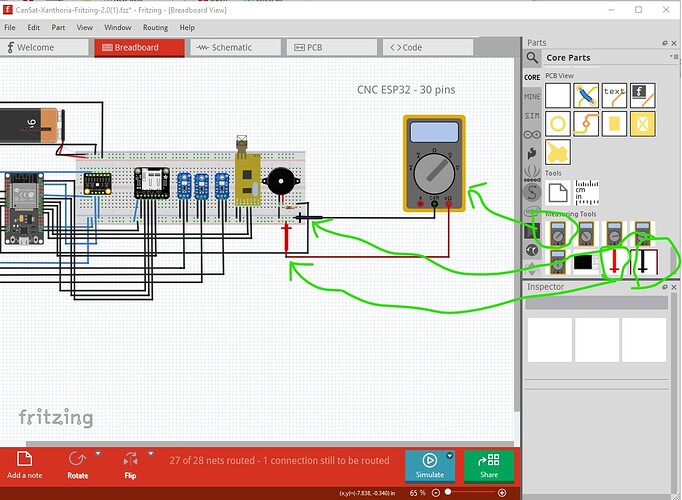Select the cm/in ruler tool
This screenshot has width=682, height=500.
tap(587, 193)
